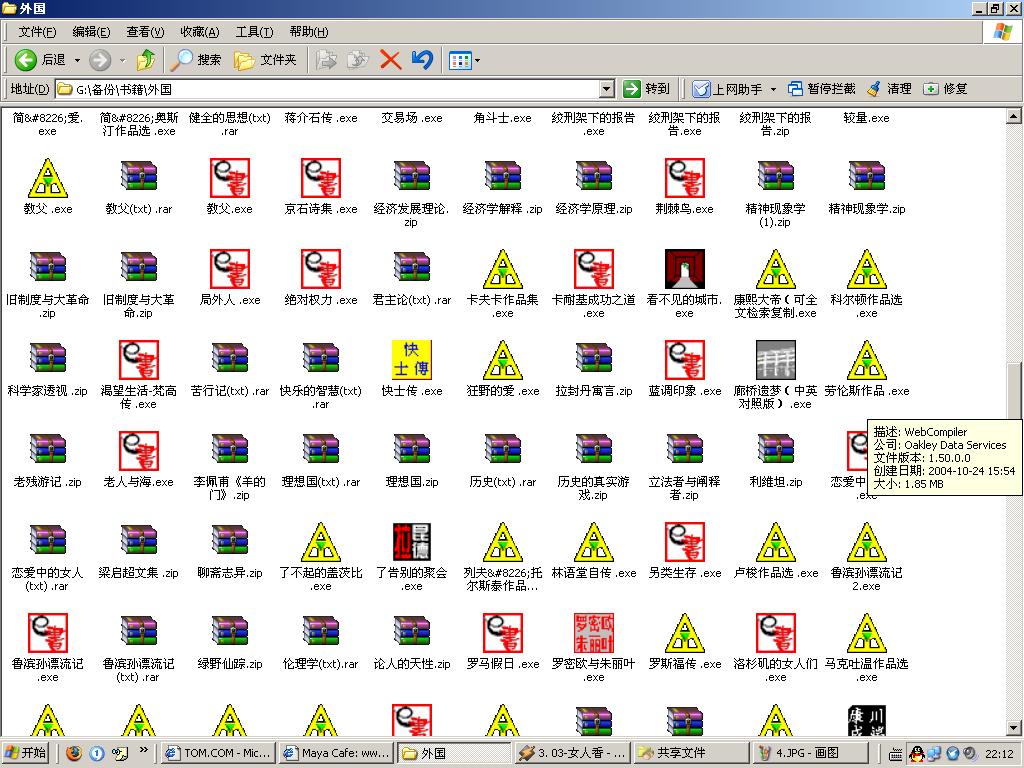Open the 工具(T) menu
The height and width of the screenshot is (768, 1024).
[254, 32]
